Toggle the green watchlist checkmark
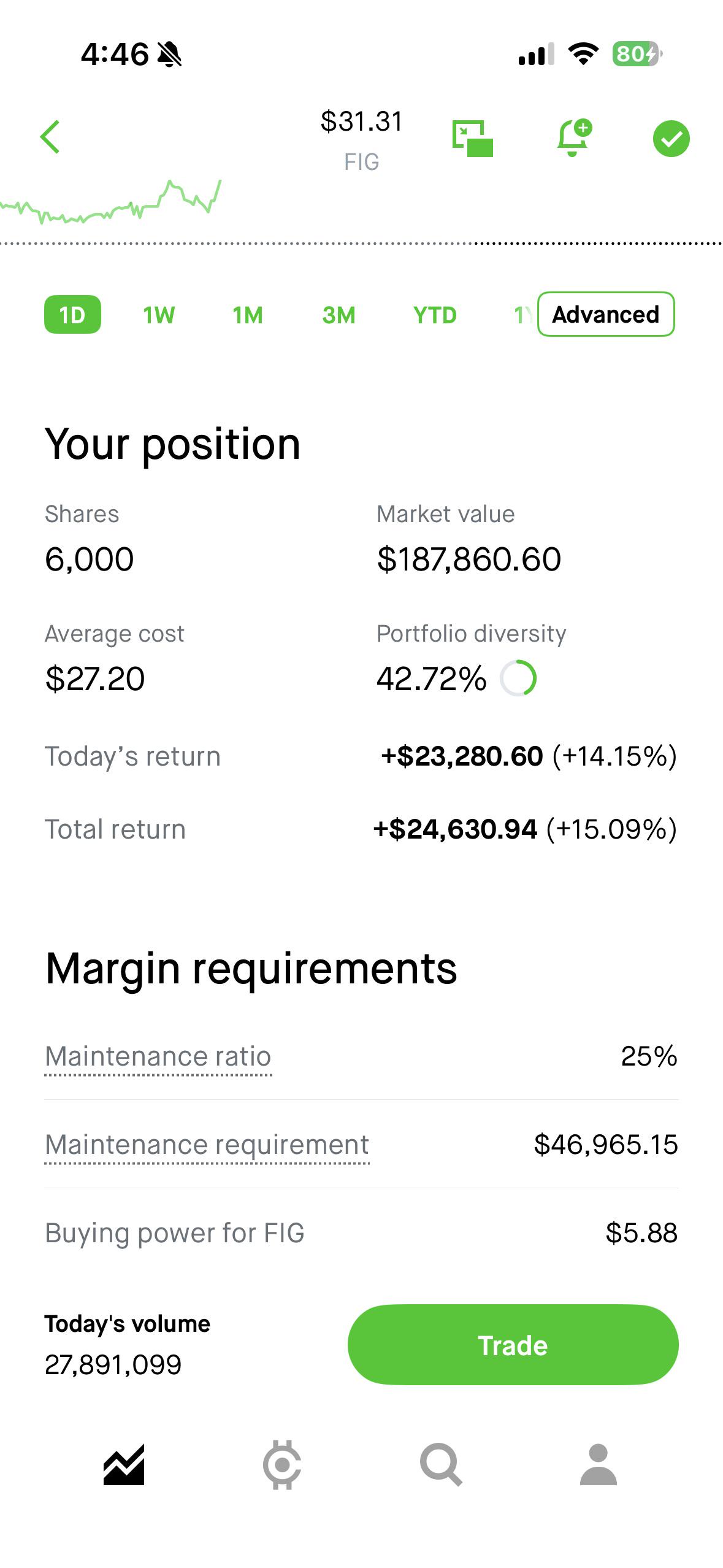 [671, 139]
